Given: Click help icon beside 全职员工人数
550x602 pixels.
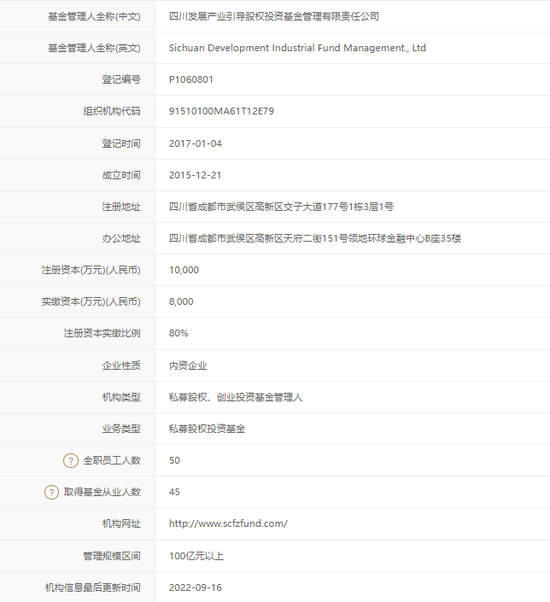Looking at the screenshot, I should click(x=71, y=460).
